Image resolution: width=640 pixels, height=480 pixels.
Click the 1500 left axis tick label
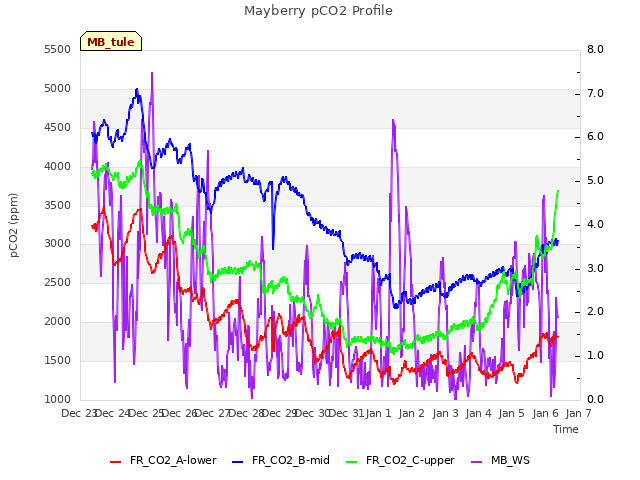click(58, 360)
